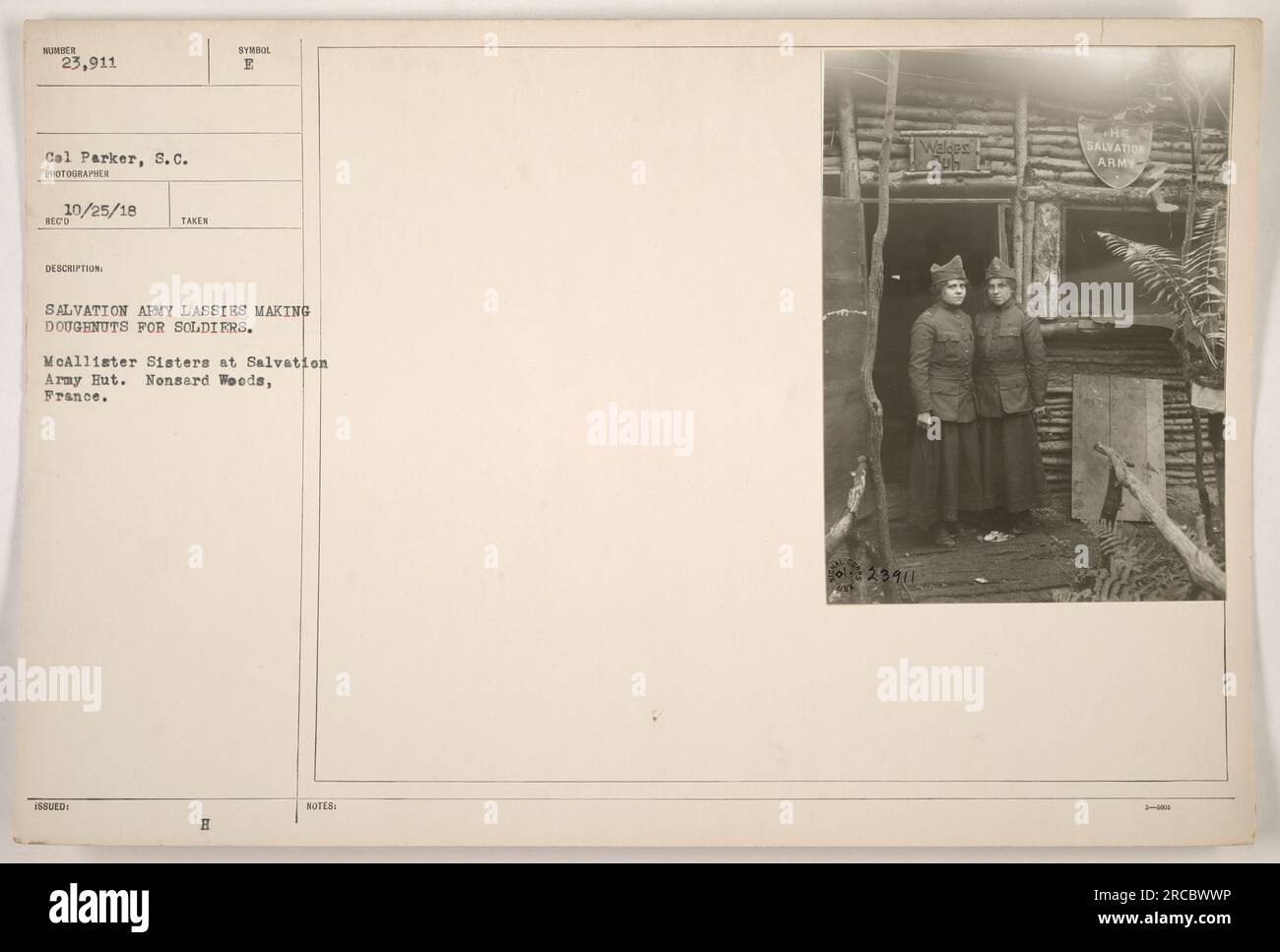Click the photo of two women at hut
This screenshot has height=952, width=1280.
tap(1025, 328)
